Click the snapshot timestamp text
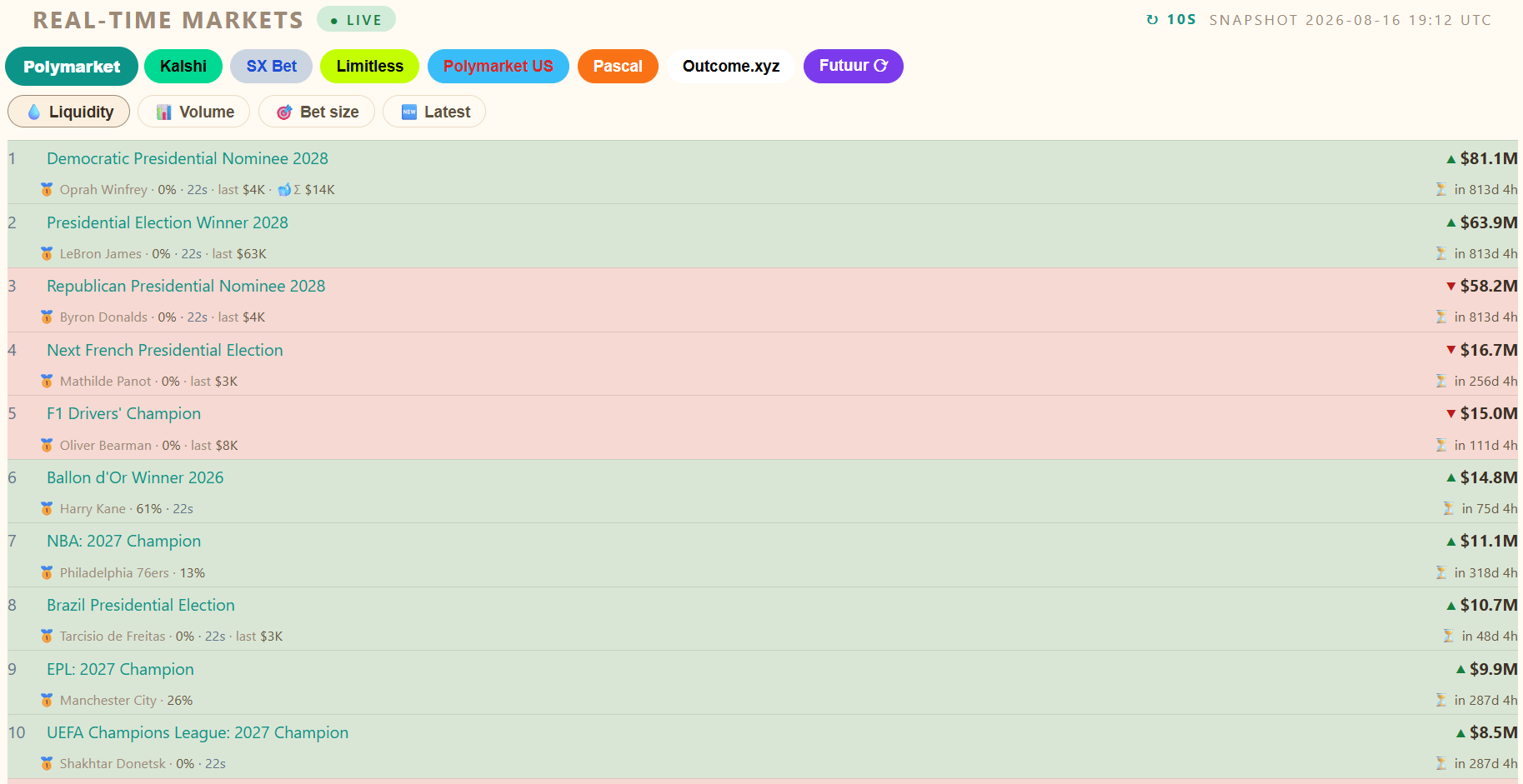Screen dimensions: 1523x784 click(x=1350, y=20)
